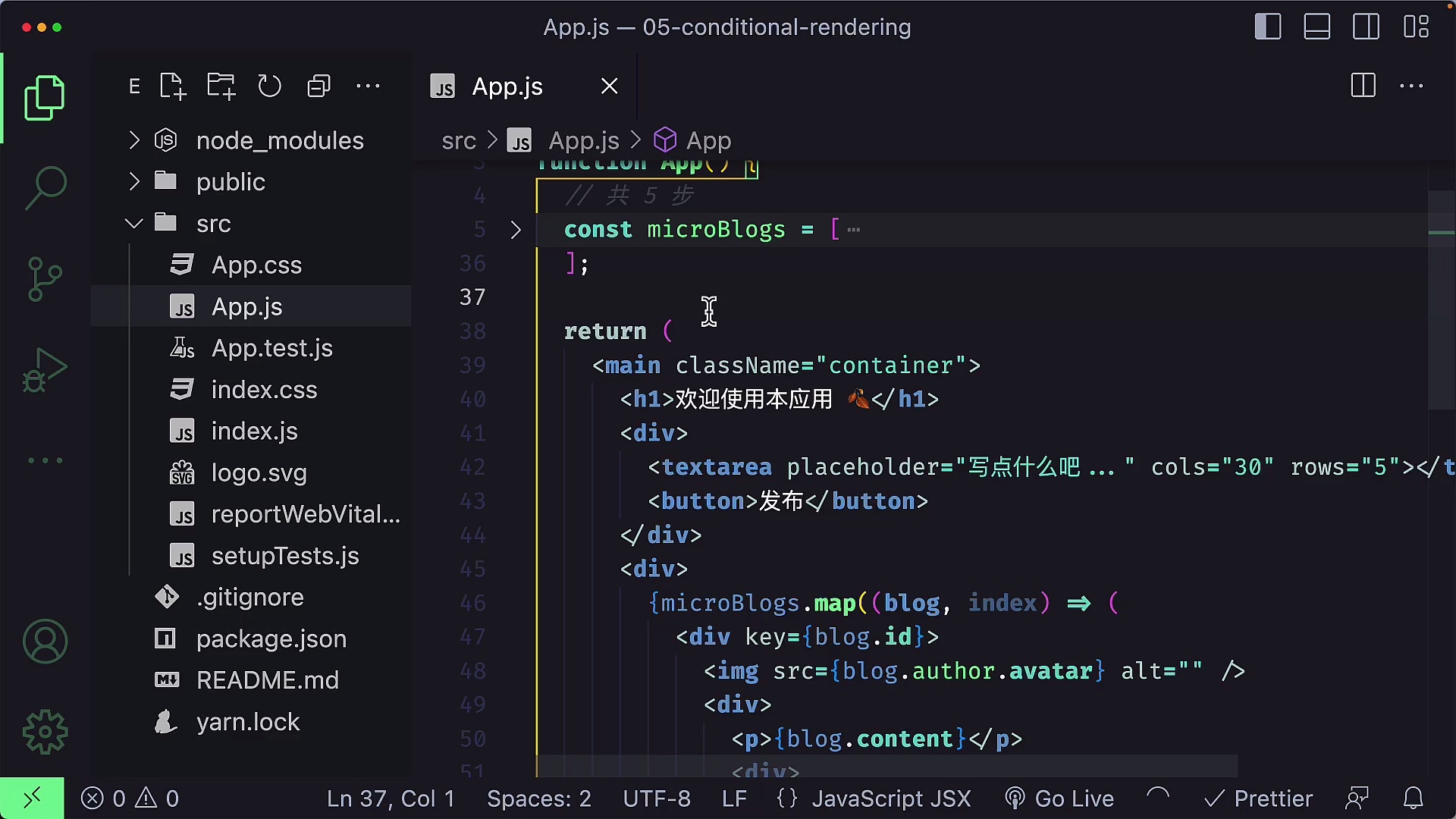Image resolution: width=1456 pixels, height=819 pixels.
Task: Expand the node_modules folder
Action: (x=251, y=140)
